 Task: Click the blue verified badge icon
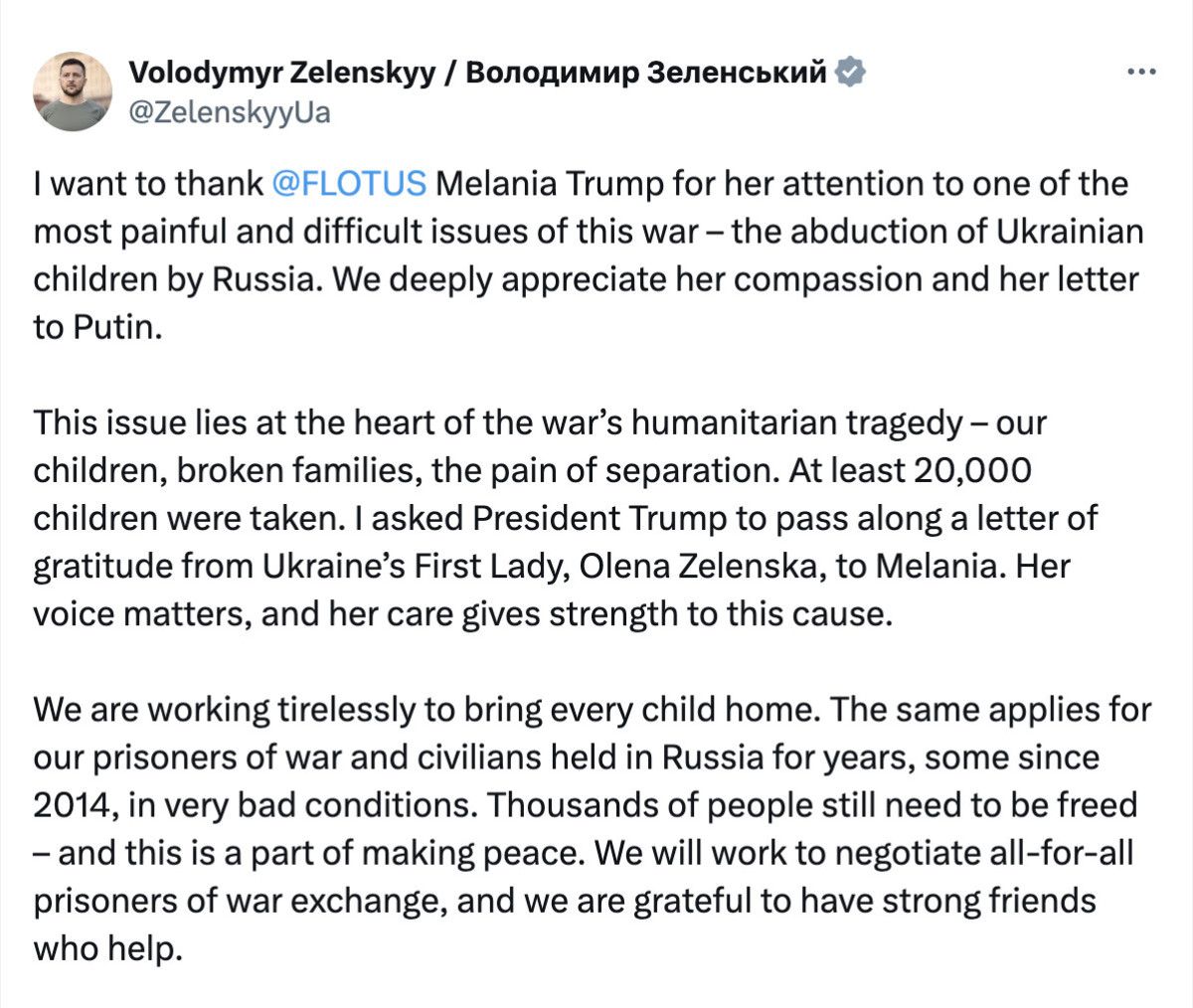pyautogui.click(x=851, y=73)
